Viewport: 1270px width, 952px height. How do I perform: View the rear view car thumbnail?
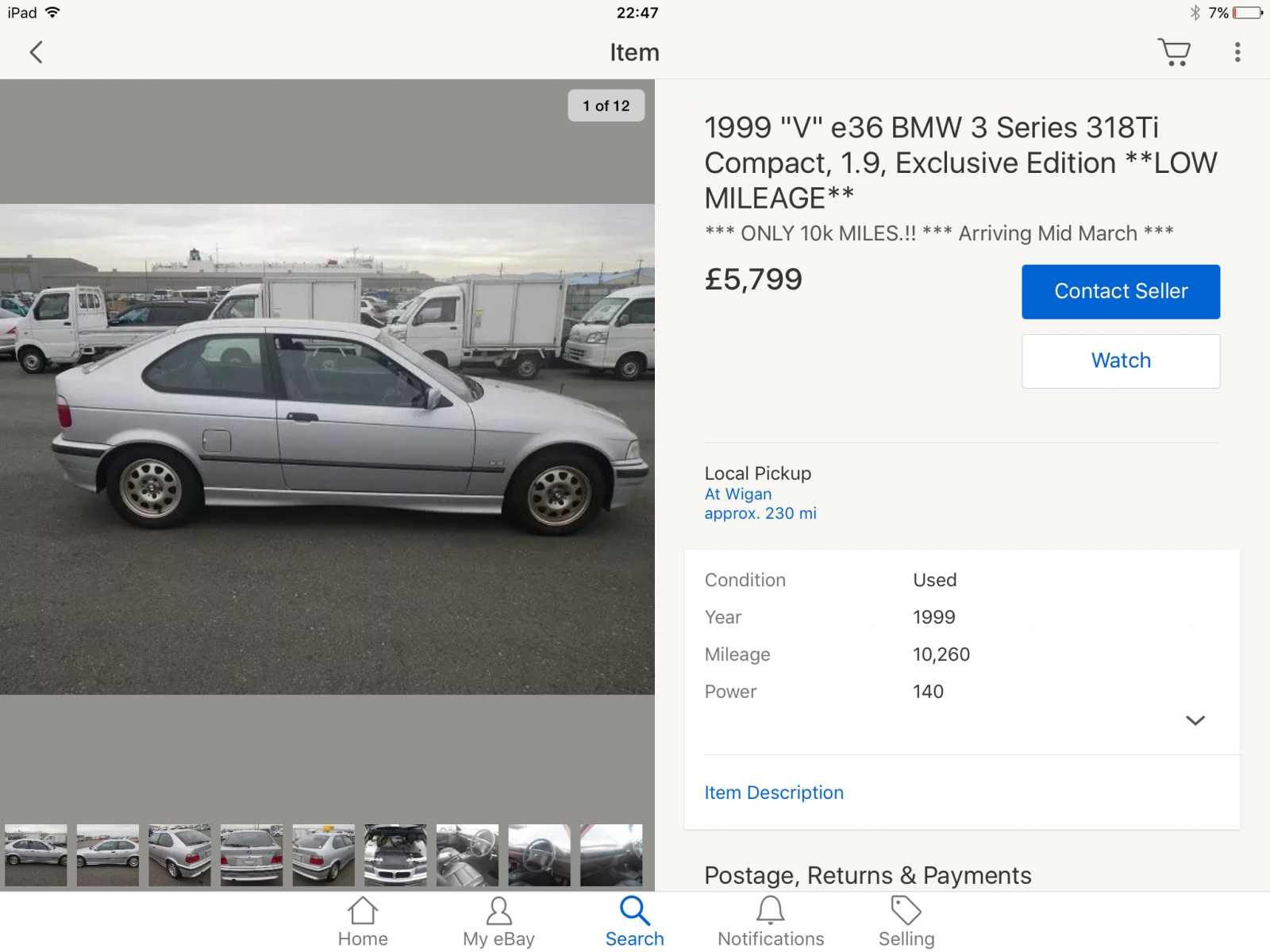click(x=252, y=855)
